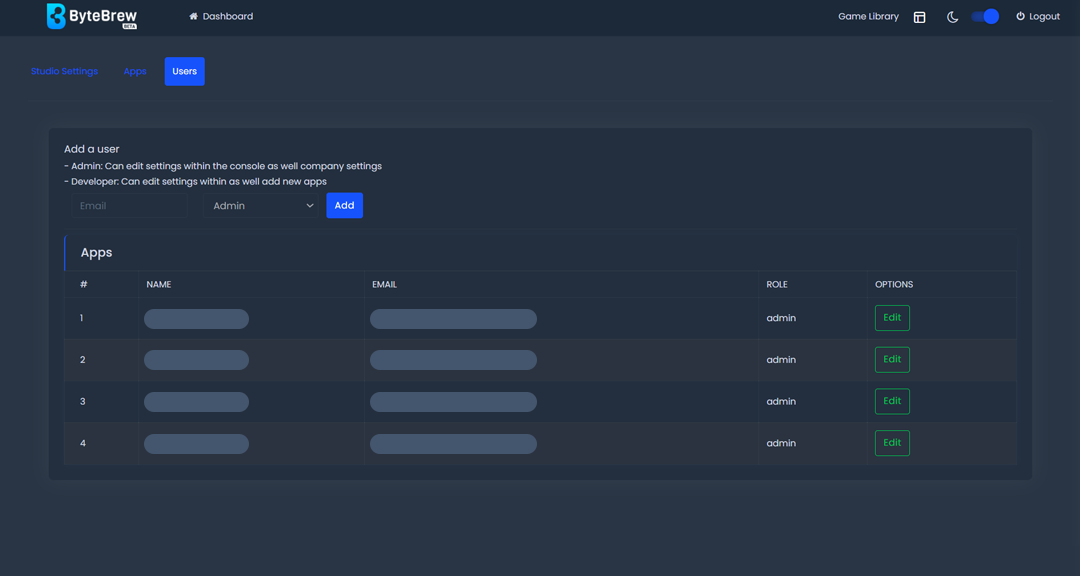
Task: Click the admin role in row 3
Action: point(781,402)
